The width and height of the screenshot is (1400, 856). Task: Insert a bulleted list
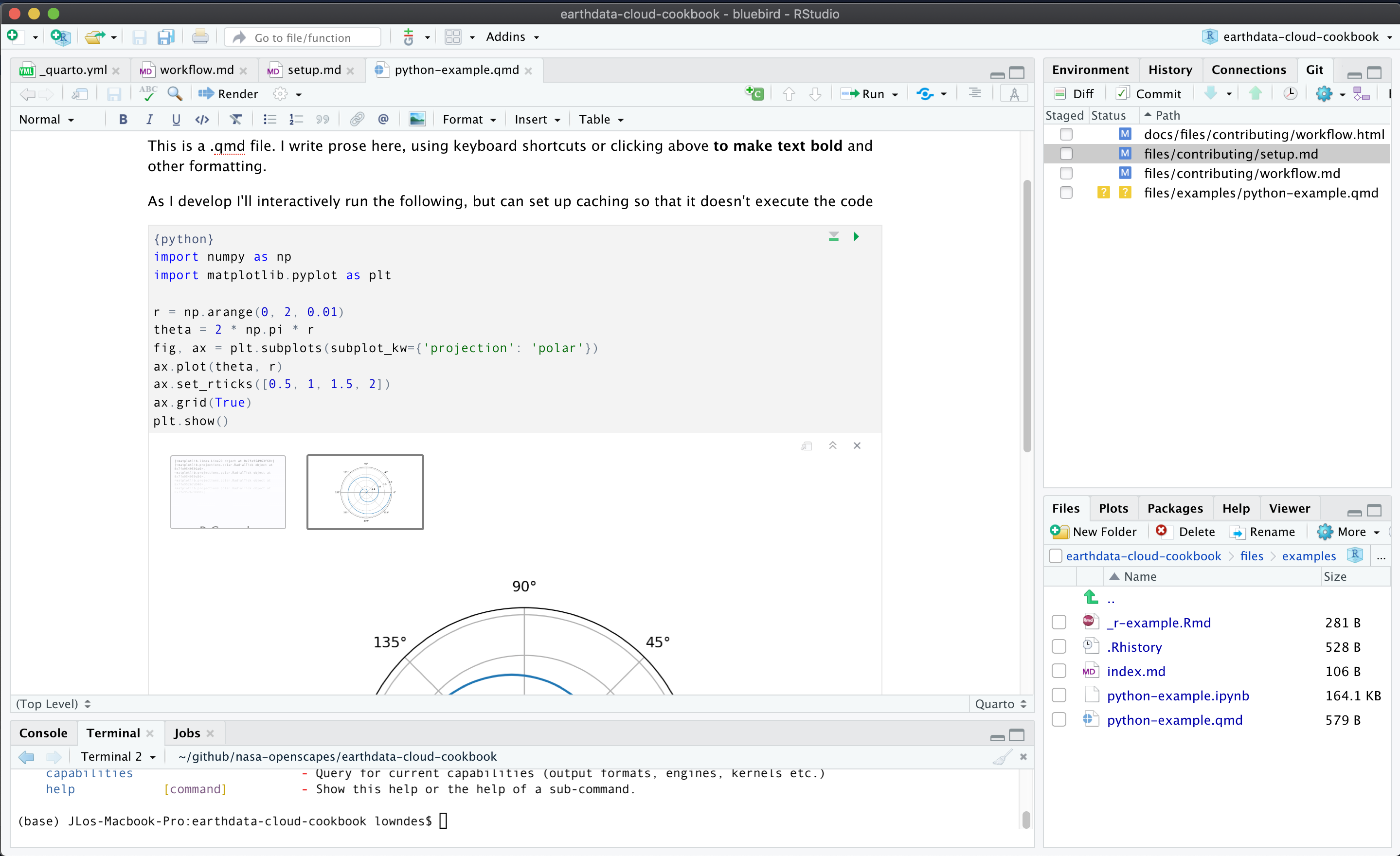[269, 119]
